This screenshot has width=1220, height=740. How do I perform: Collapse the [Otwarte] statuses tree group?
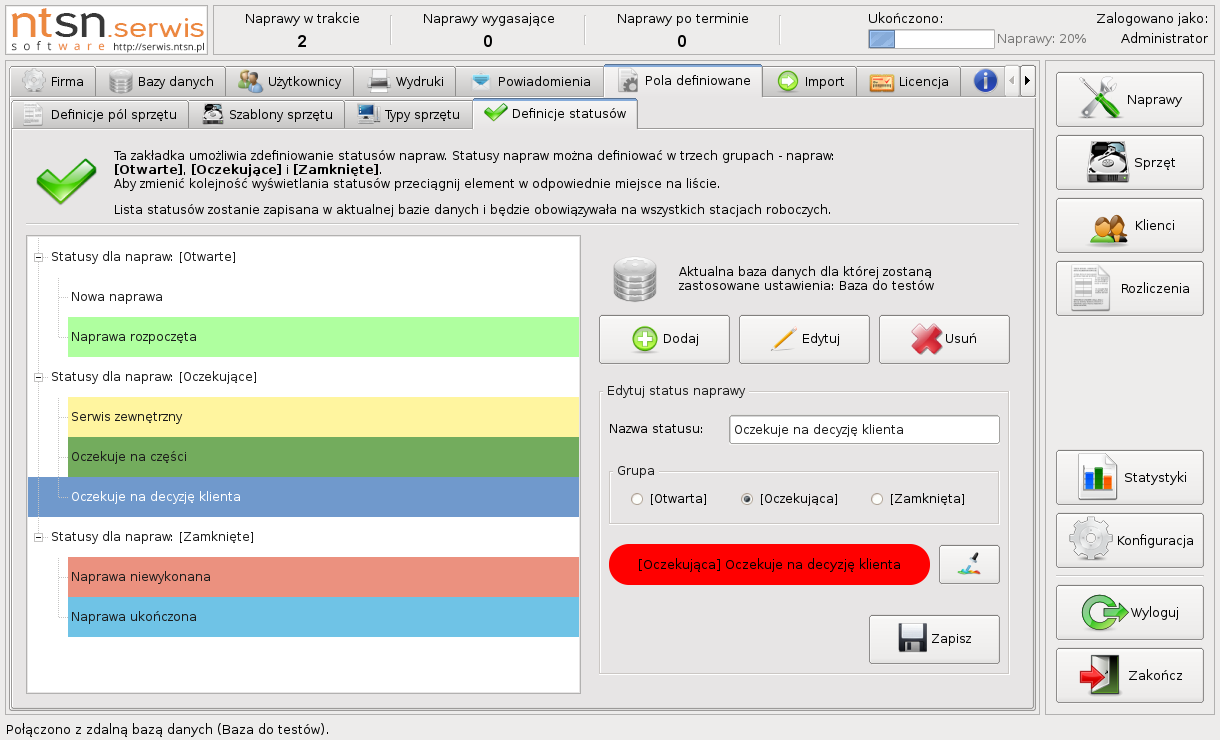click(39, 257)
